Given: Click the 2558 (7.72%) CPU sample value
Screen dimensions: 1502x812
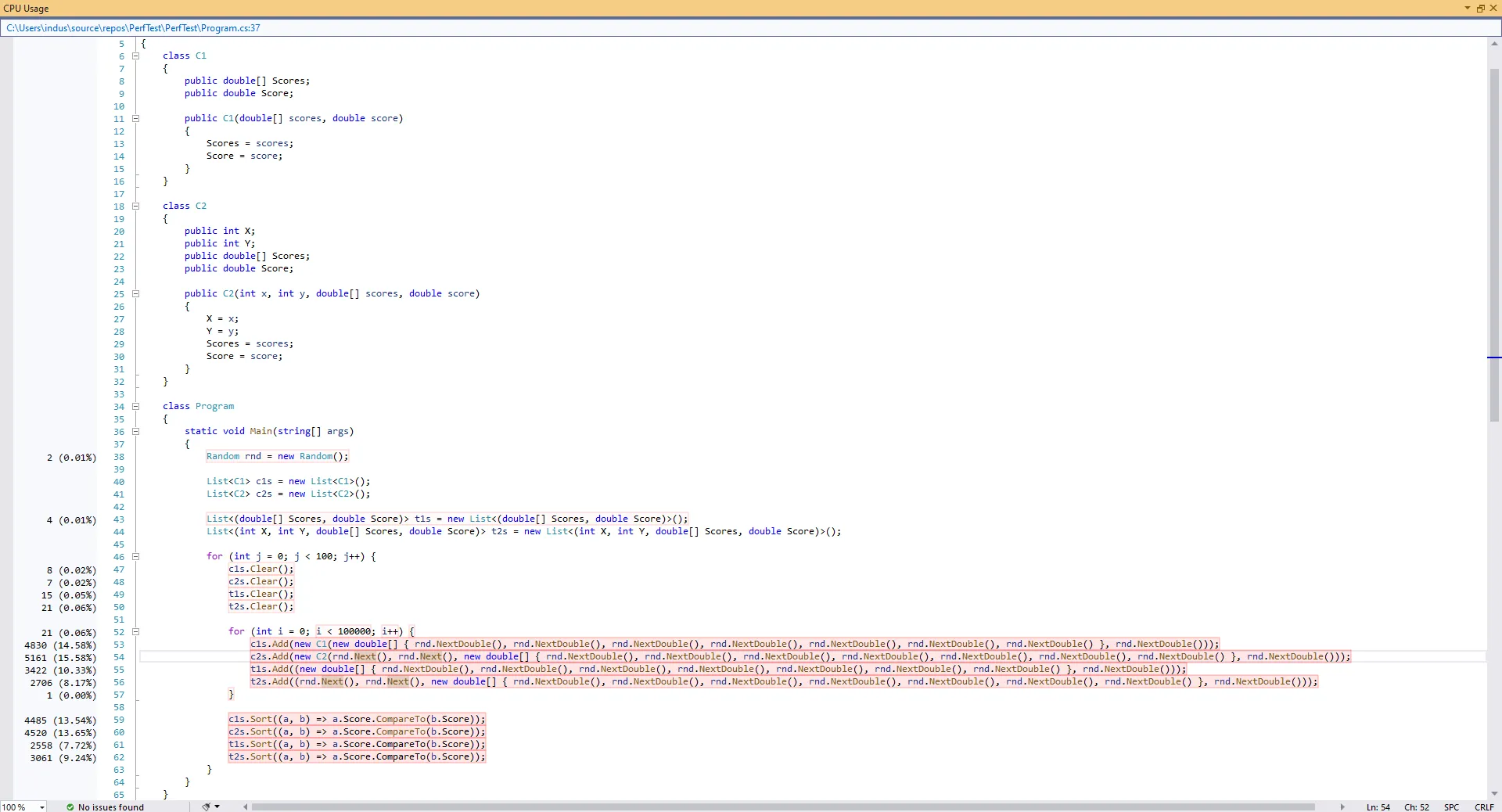Looking at the screenshot, I should click(63, 746).
